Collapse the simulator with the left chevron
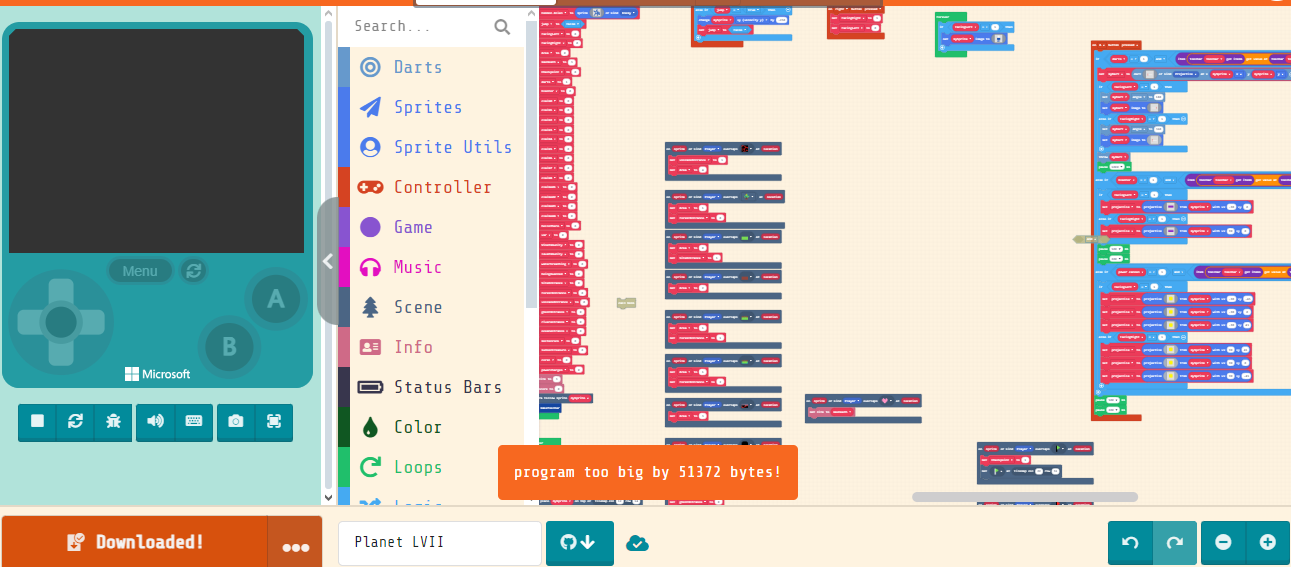 click(327, 261)
